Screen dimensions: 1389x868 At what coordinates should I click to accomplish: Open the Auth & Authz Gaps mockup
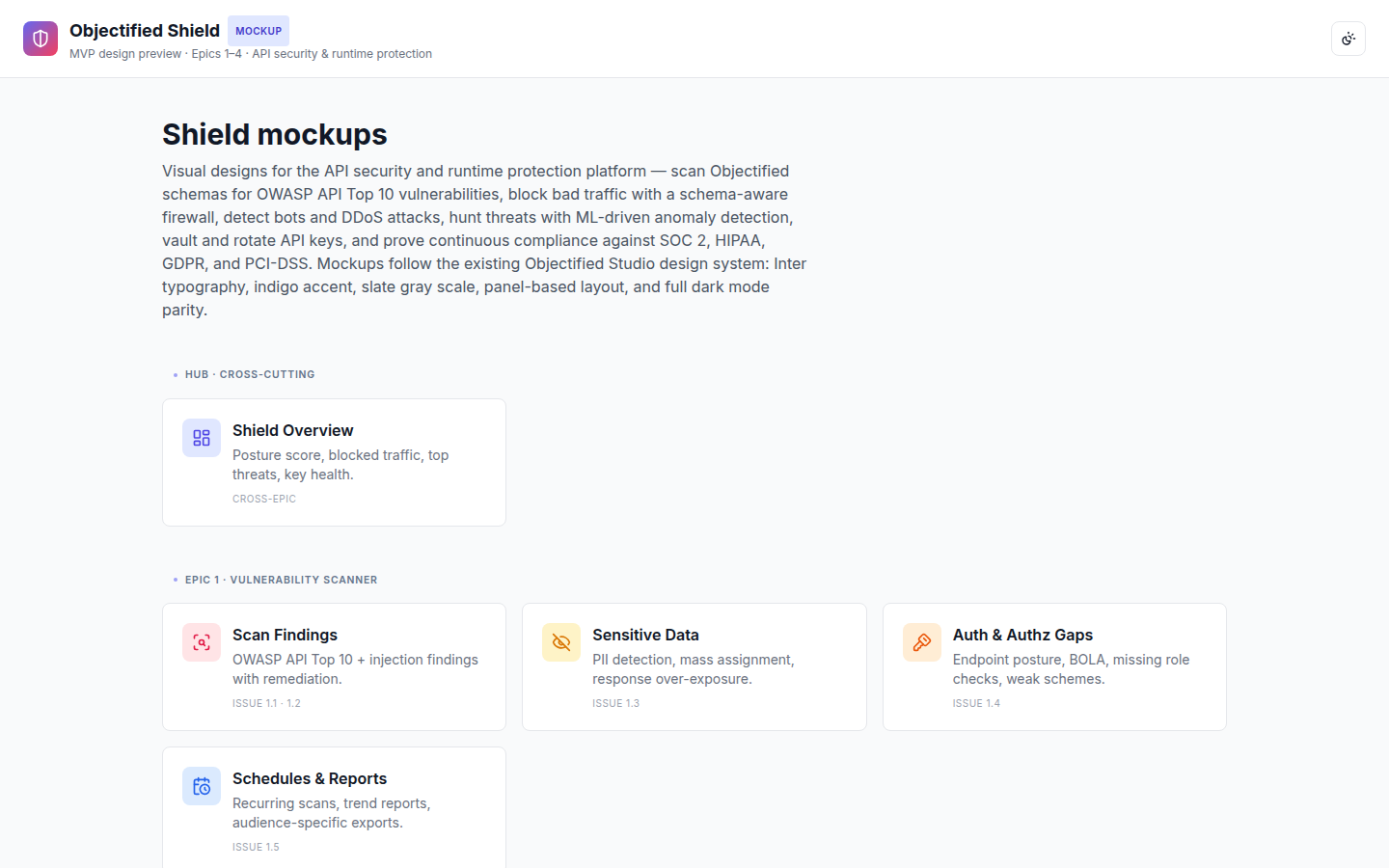[x=1054, y=666]
